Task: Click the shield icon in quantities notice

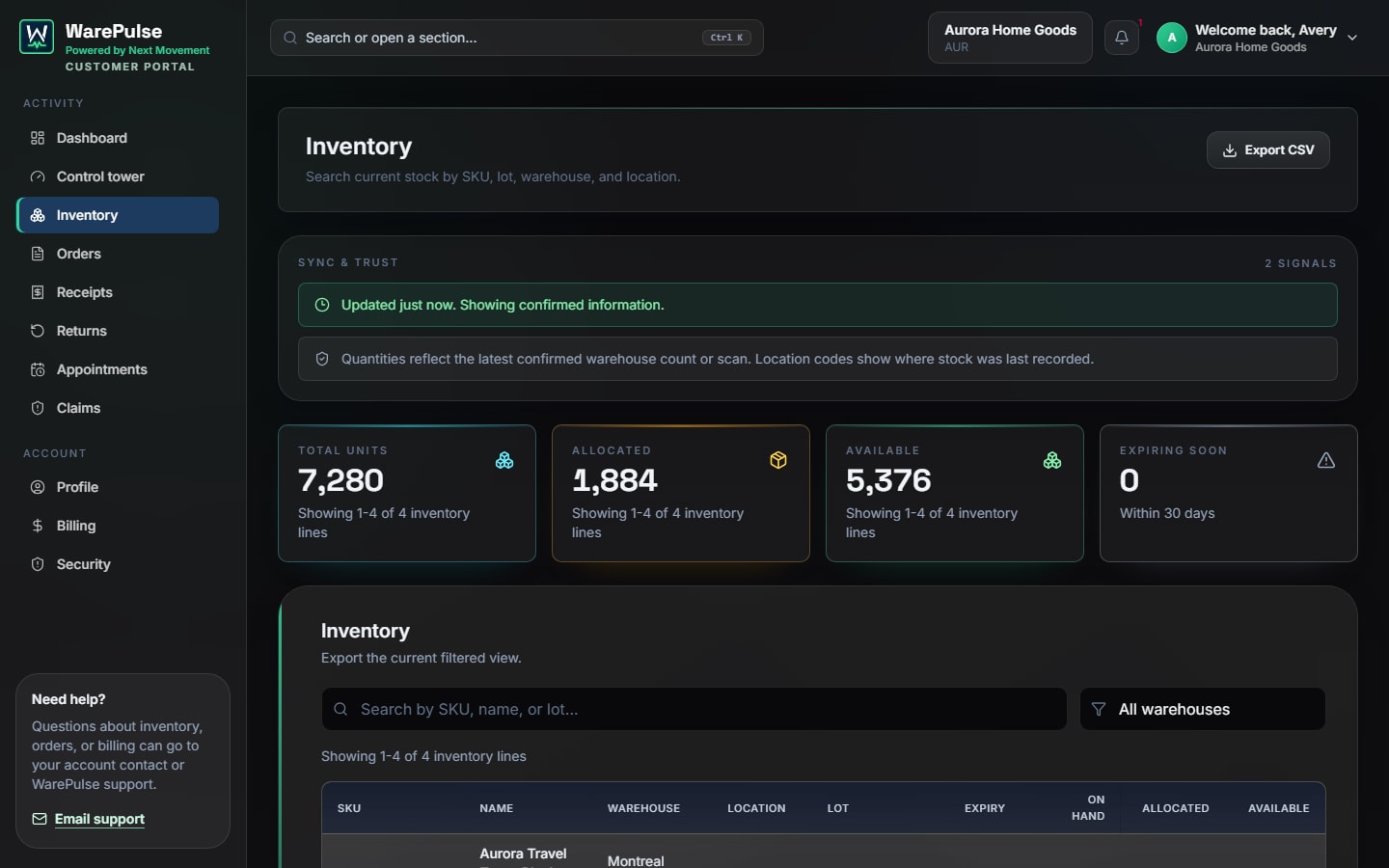Action: (x=322, y=359)
